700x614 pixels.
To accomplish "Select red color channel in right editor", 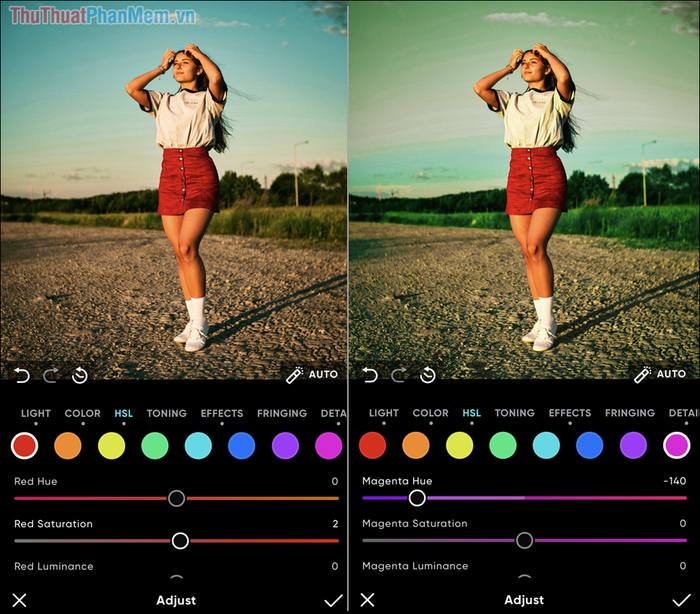I will [372, 445].
